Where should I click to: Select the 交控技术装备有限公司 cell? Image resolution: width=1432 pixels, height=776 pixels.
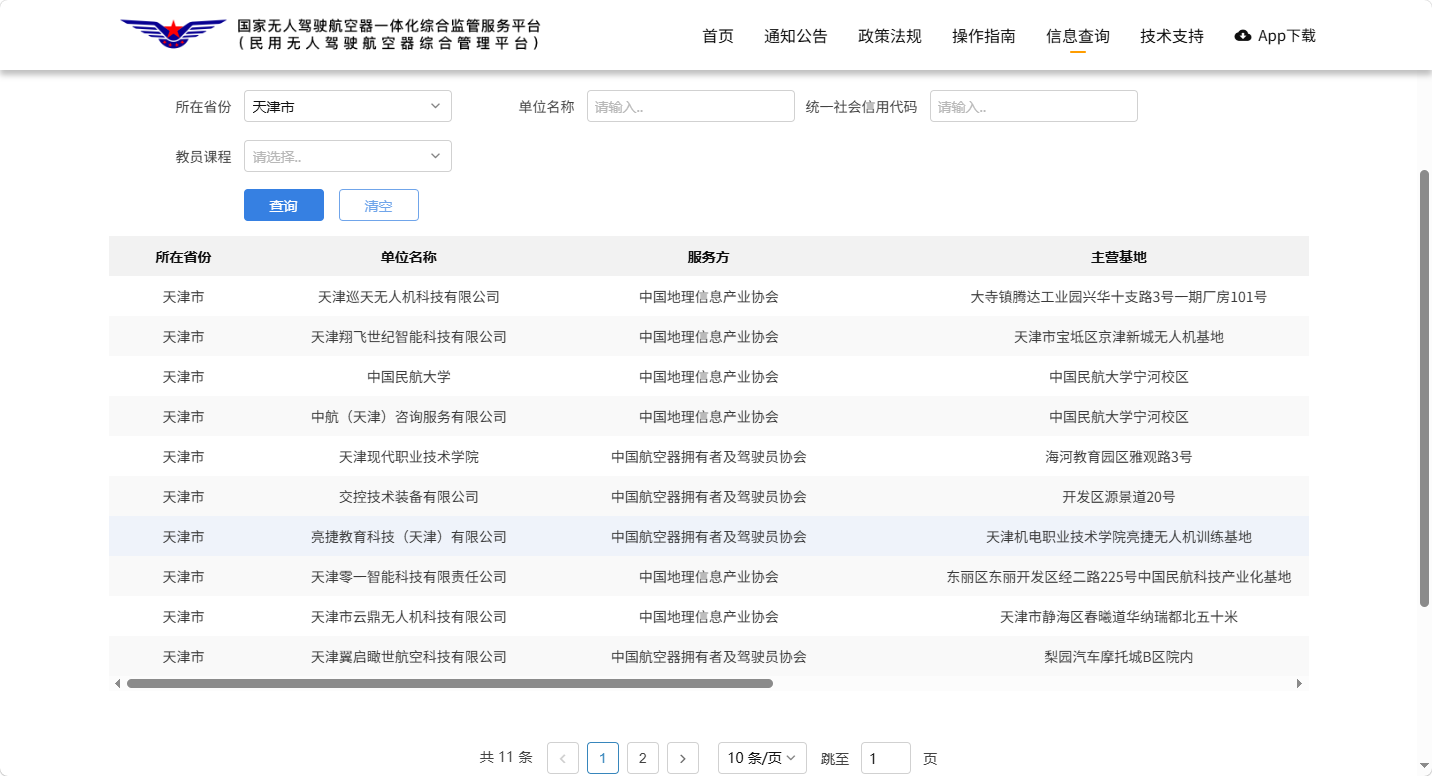point(409,497)
